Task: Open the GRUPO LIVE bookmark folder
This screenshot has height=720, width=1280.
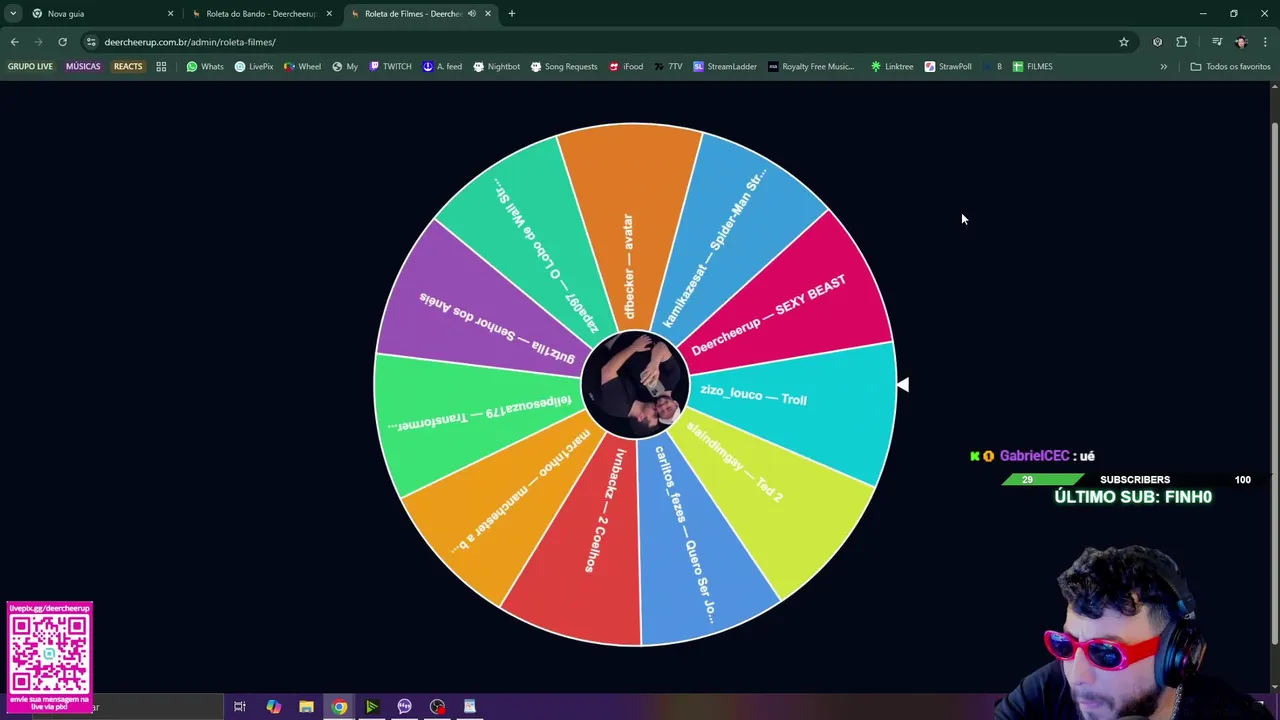Action: [30, 67]
